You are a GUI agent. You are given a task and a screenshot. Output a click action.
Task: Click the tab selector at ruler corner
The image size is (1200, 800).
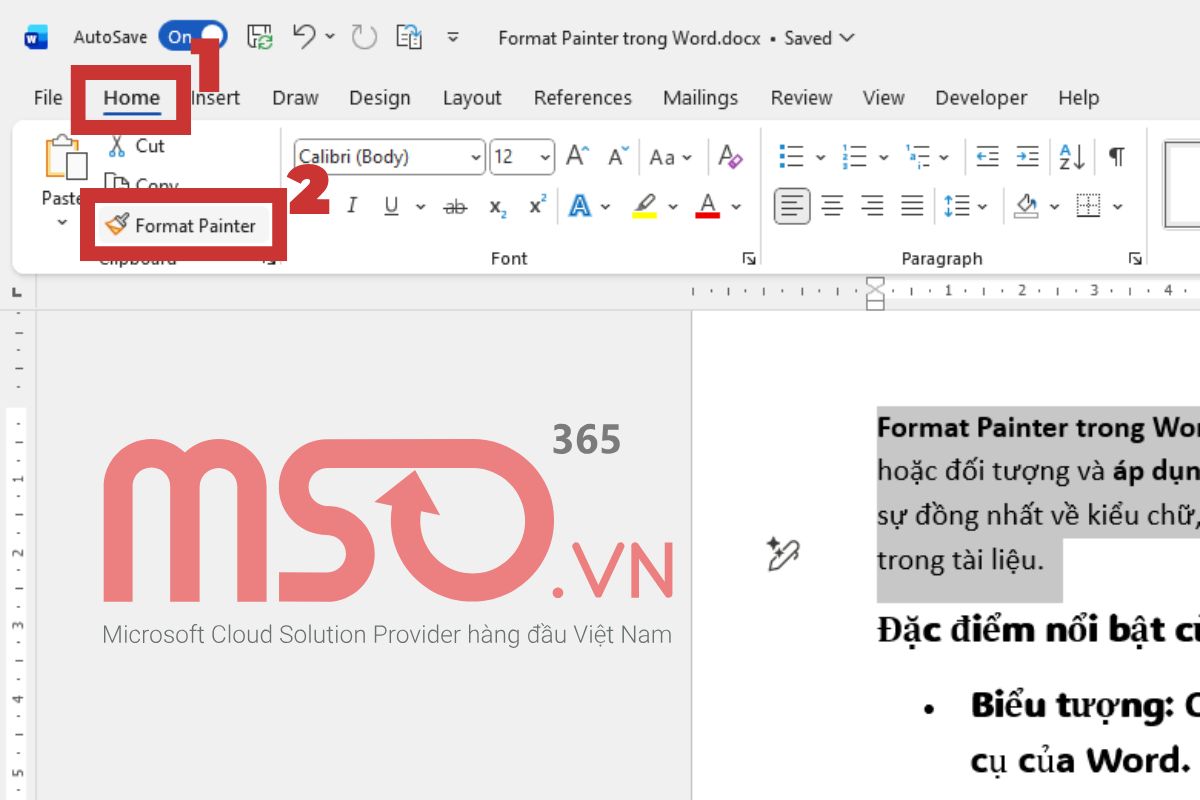(x=17, y=292)
